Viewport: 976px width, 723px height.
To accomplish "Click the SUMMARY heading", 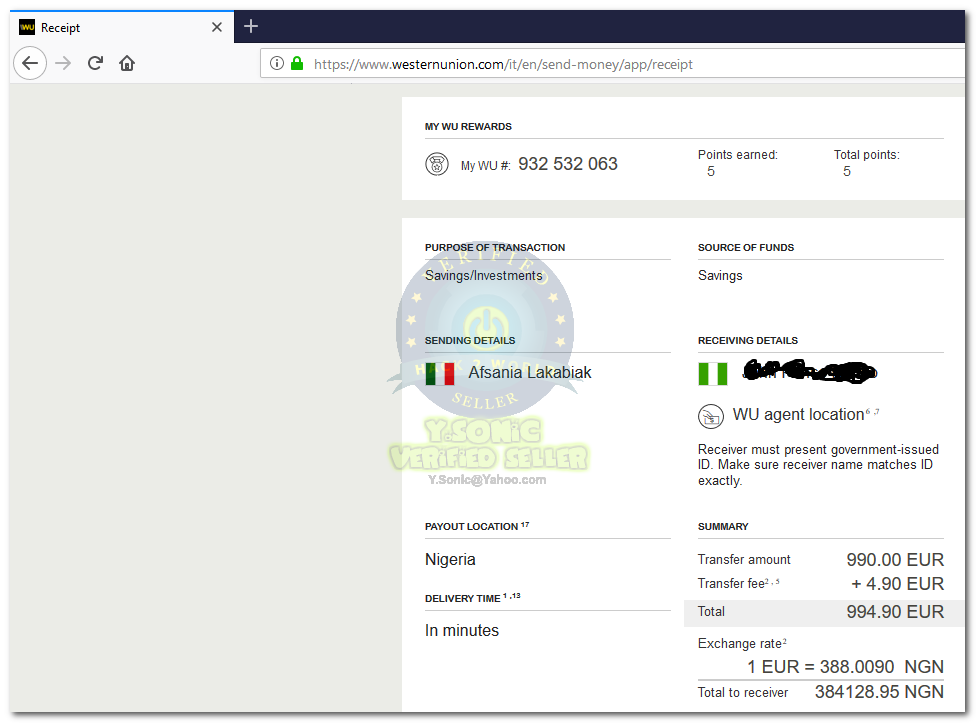I will tap(723, 526).
